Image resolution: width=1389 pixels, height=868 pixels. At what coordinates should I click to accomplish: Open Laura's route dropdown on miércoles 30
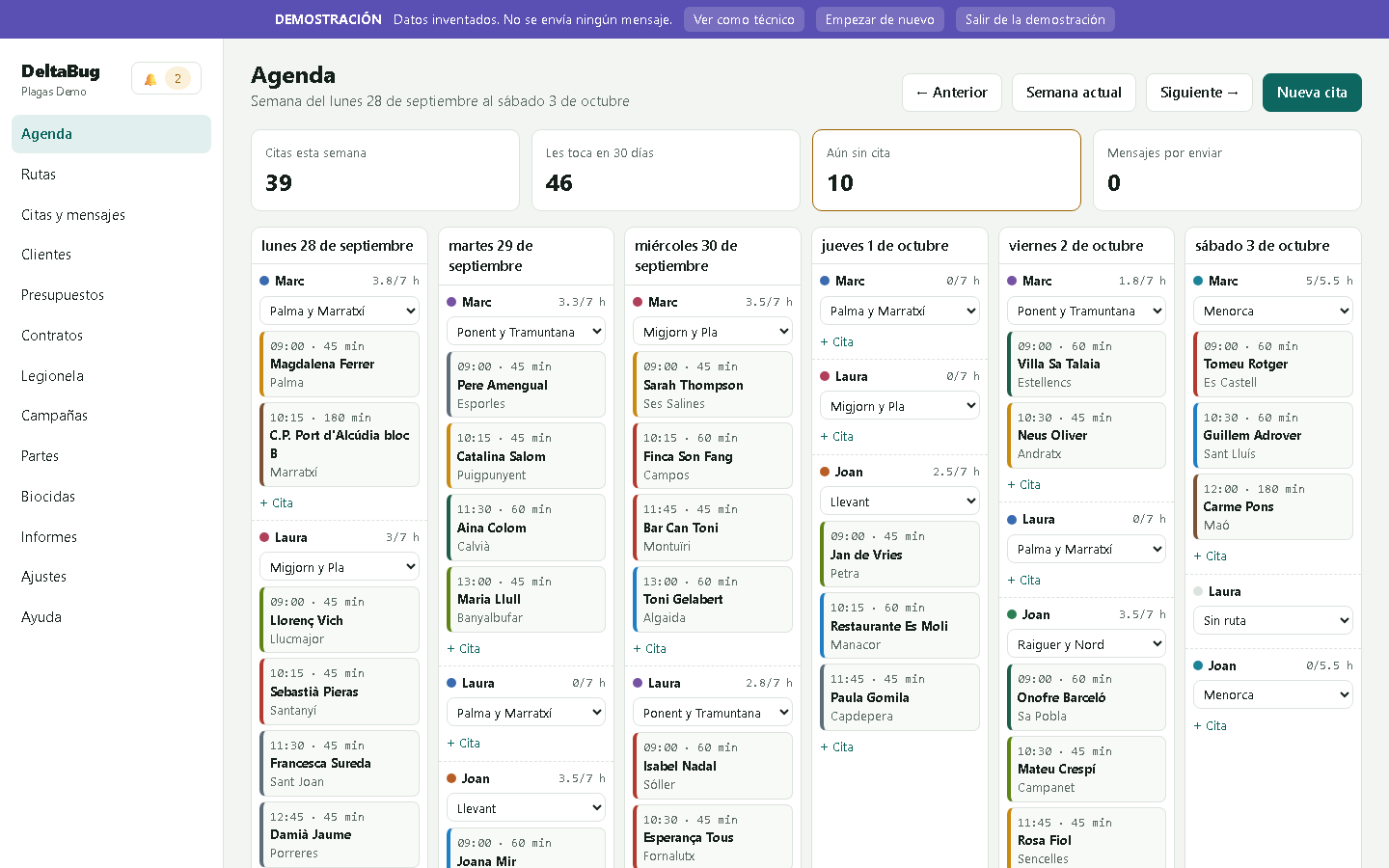713,713
